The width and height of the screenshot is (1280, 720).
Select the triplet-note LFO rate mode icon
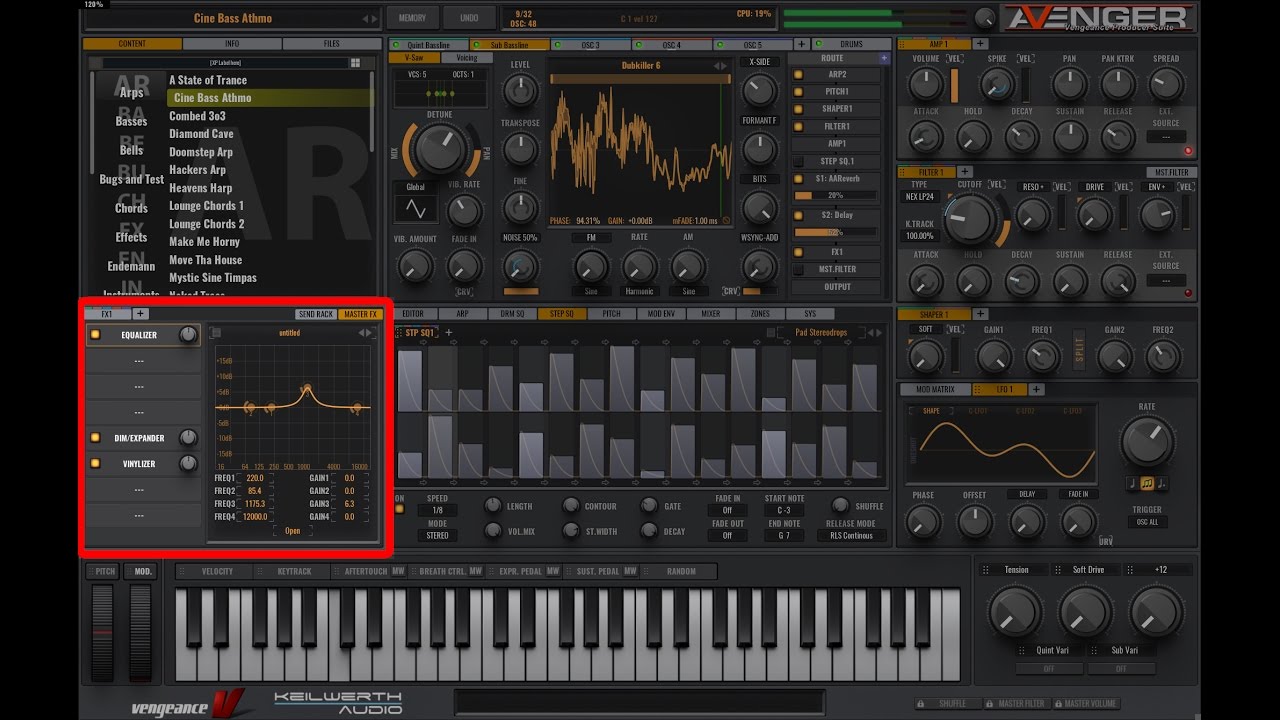pyautogui.click(x=1146, y=484)
